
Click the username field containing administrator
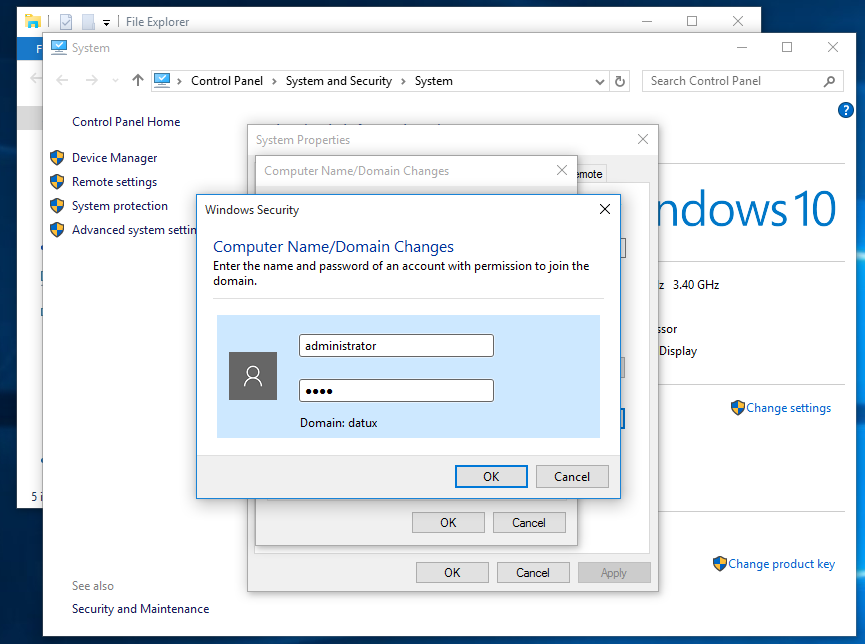396,345
